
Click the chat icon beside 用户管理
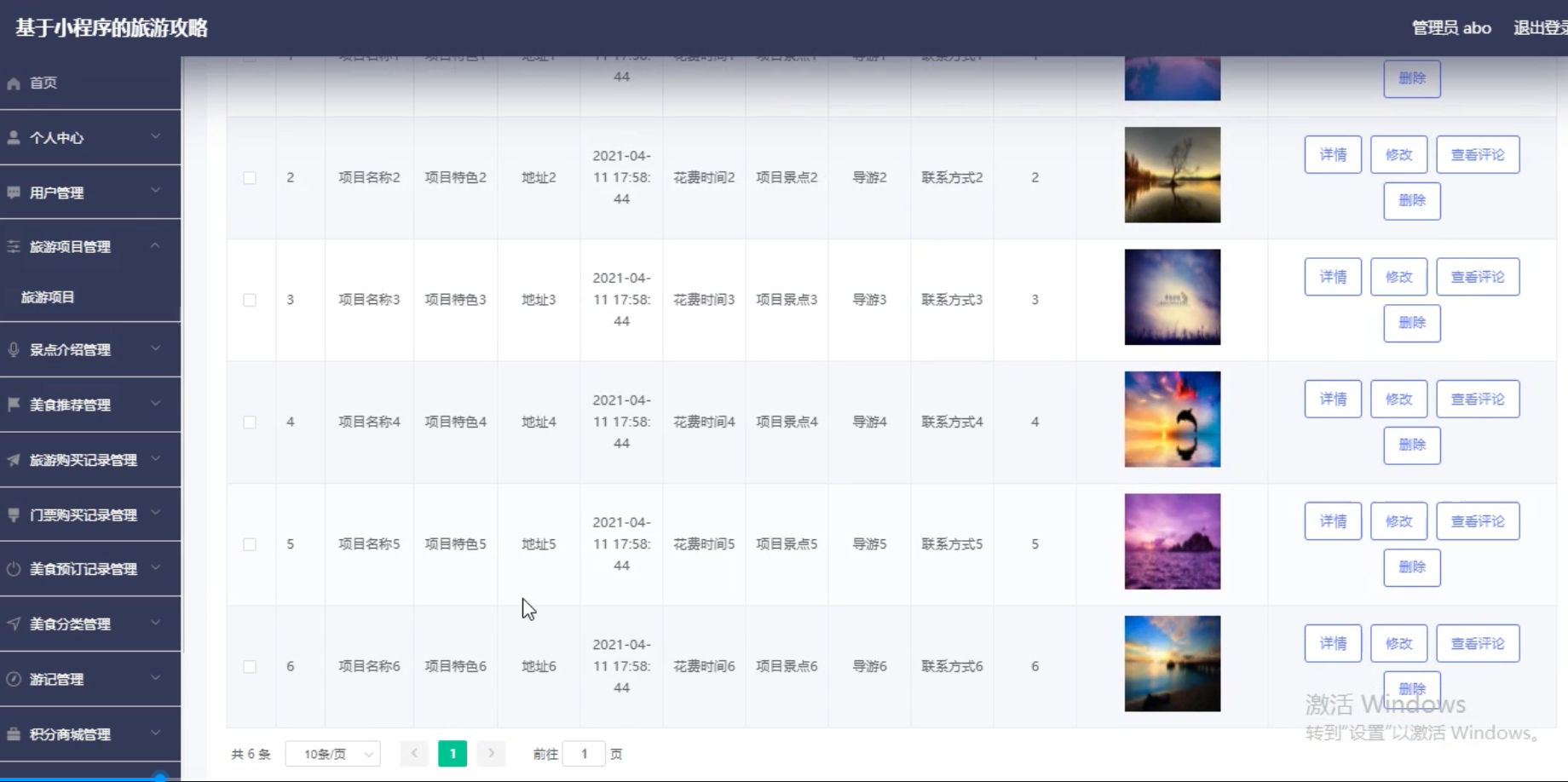click(x=14, y=193)
